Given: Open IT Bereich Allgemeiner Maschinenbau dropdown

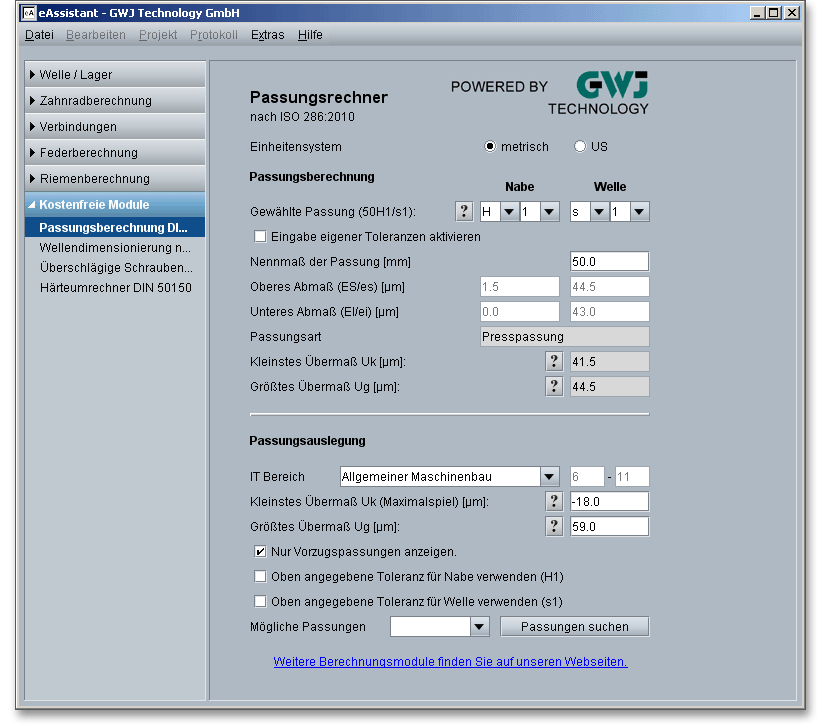Looking at the screenshot, I should (x=549, y=477).
